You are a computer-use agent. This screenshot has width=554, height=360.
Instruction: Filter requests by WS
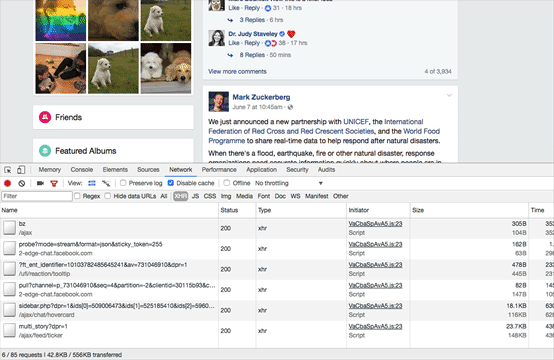tap(295, 196)
